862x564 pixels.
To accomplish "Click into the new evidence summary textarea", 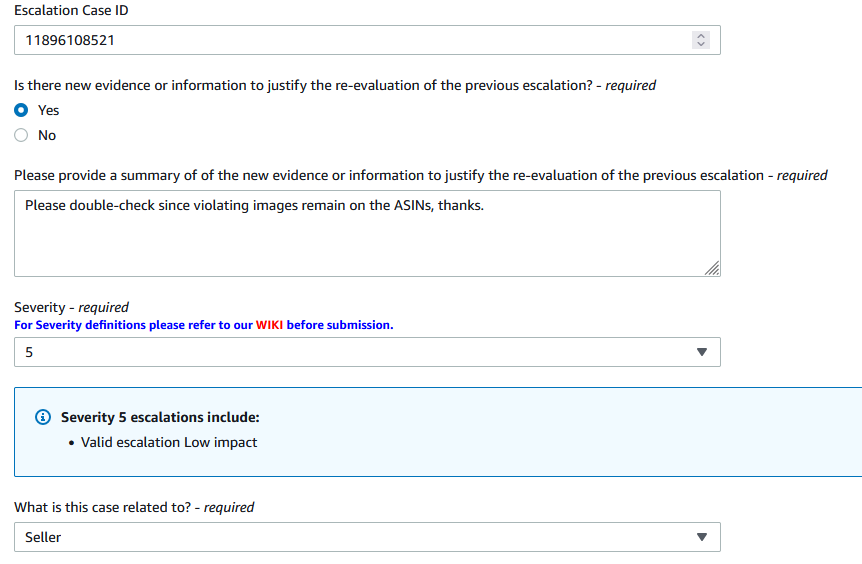I will [366, 233].
